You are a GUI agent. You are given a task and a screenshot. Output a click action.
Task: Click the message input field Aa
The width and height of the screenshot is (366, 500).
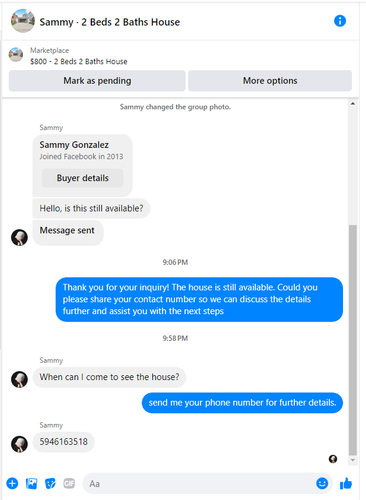coord(200,483)
